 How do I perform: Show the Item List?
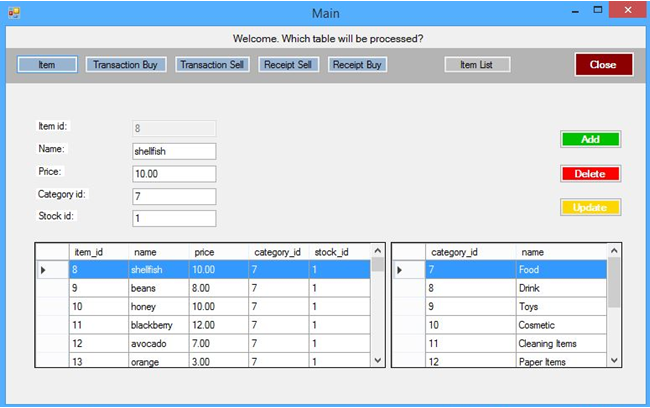click(478, 65)
